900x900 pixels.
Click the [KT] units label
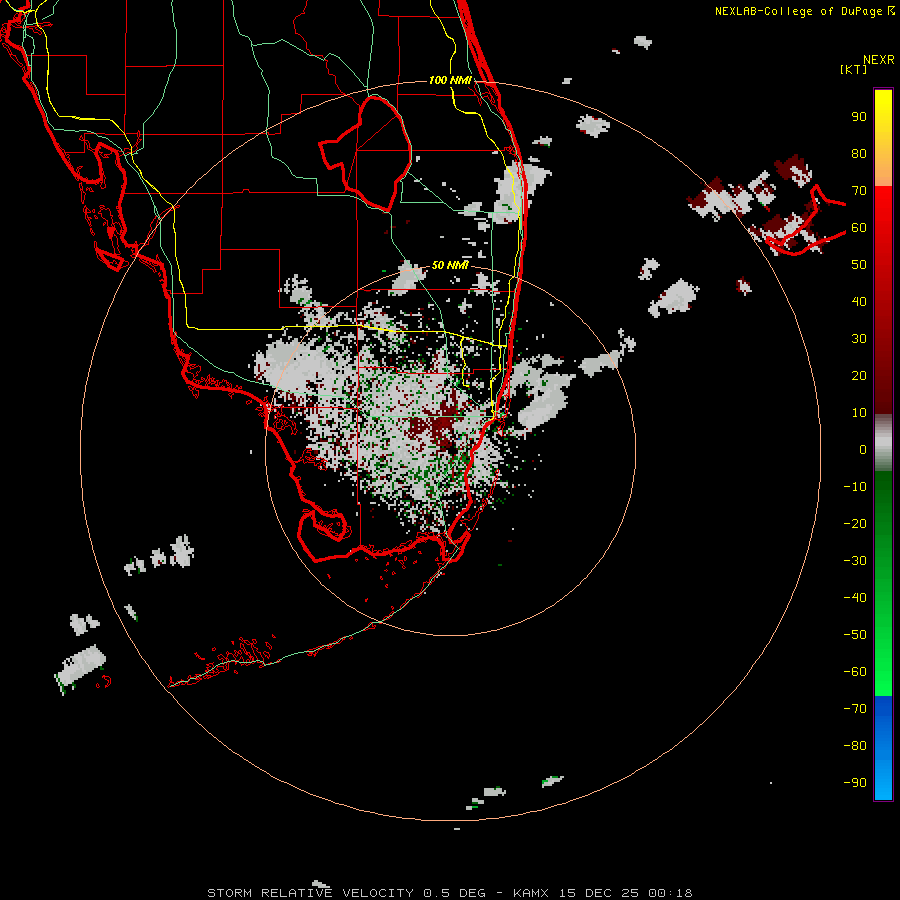click(x=854, y=69)
